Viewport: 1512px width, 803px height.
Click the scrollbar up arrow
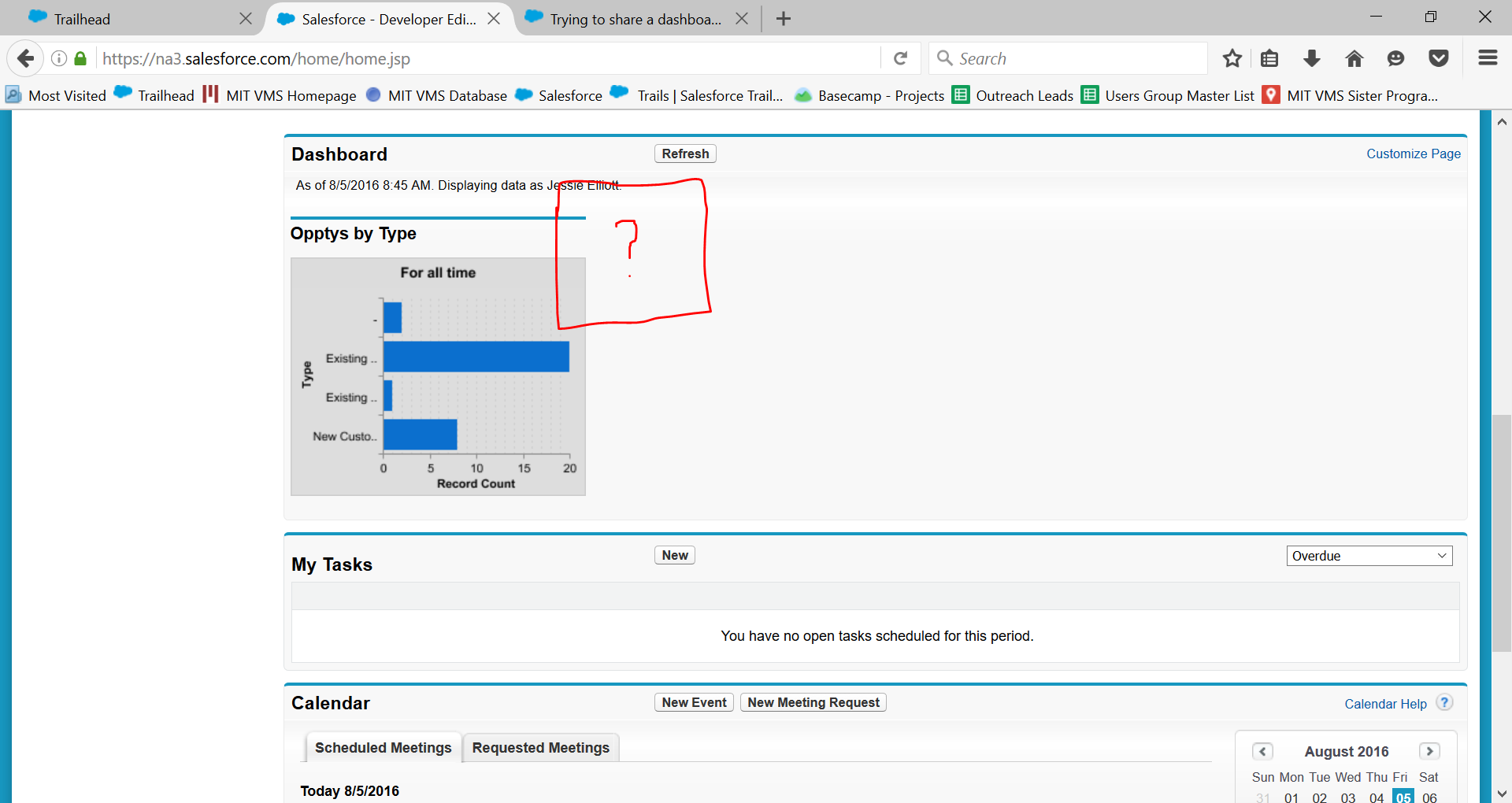point(1502,122)
